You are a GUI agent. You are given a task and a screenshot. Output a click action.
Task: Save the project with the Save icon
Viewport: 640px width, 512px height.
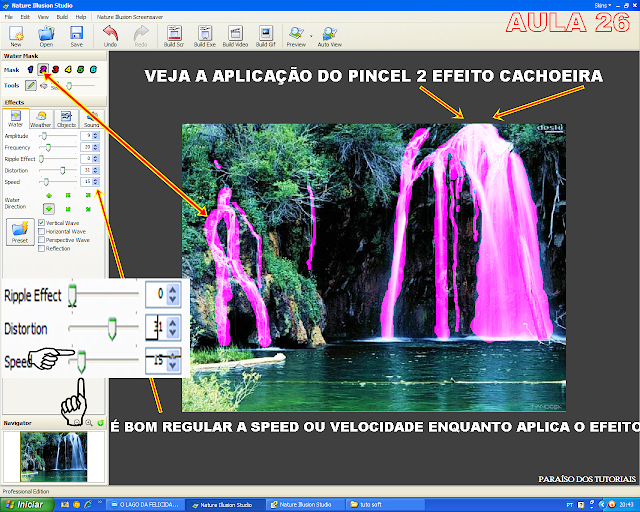tap(76, 36)
